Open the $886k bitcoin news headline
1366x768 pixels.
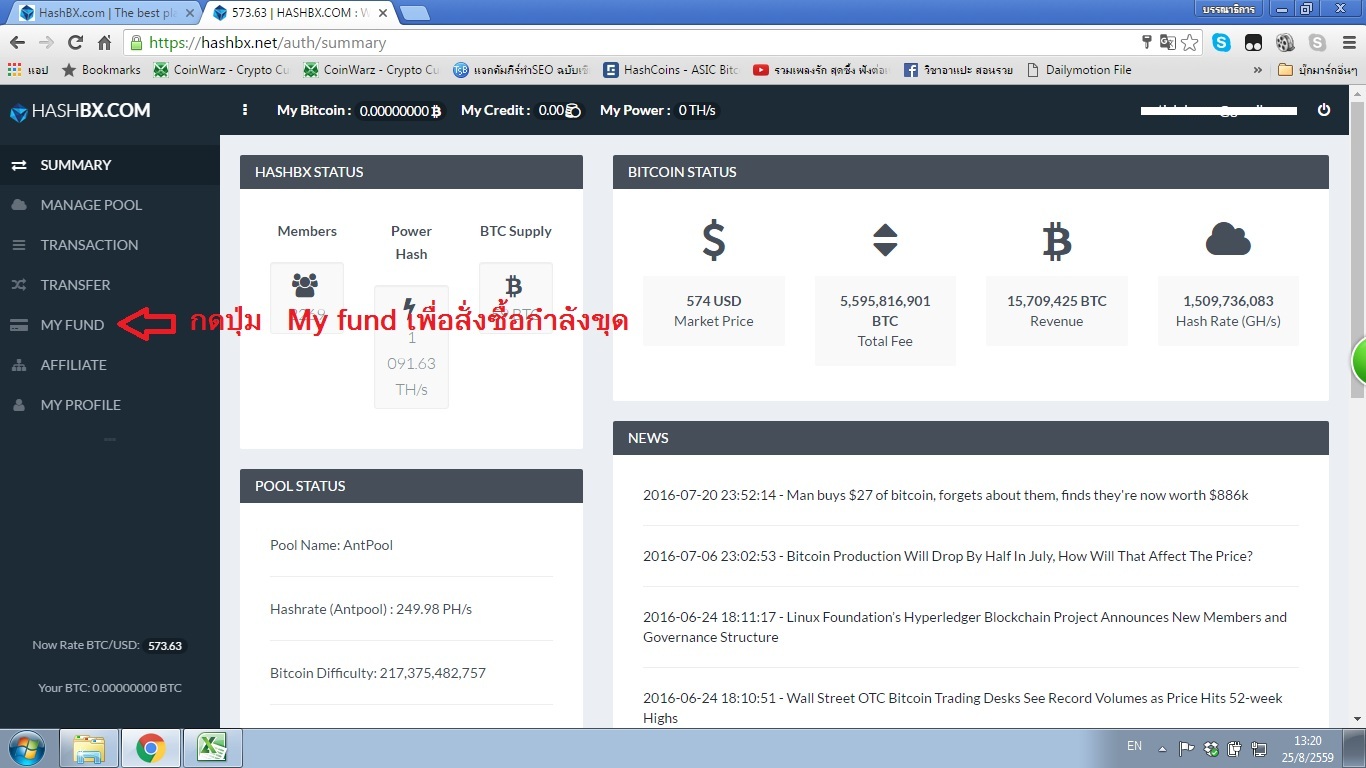pos(946,495)
